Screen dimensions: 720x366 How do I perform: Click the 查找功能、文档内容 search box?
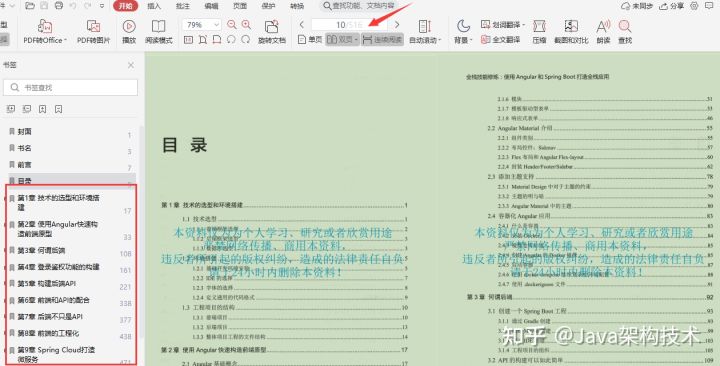(x=359, y=6)
